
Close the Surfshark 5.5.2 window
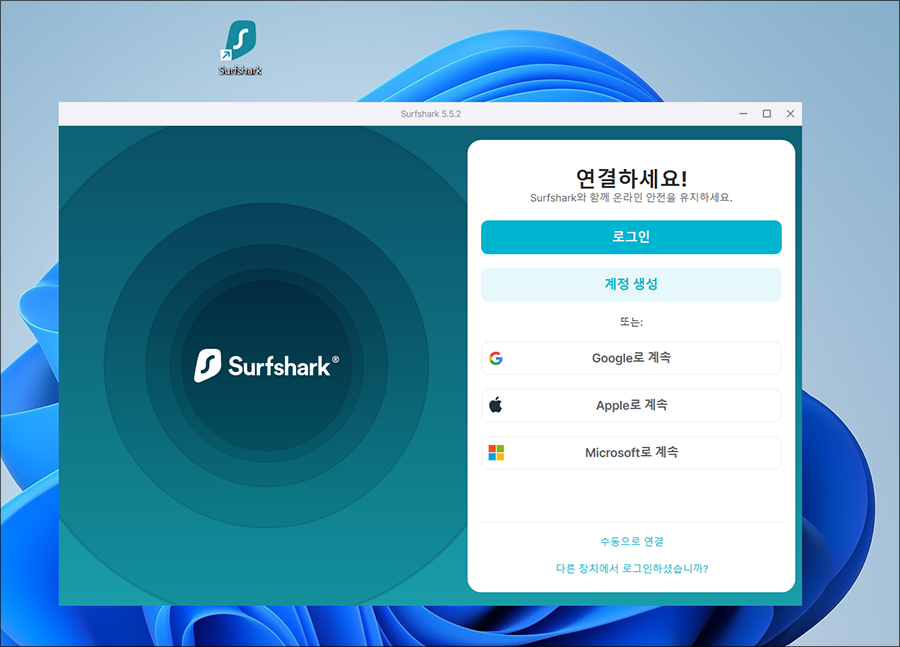pos(790,114)
